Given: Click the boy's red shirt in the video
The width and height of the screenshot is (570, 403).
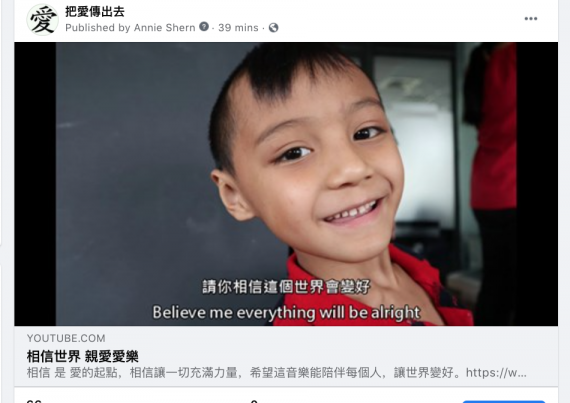Looking at the screenshot, I should click(x=364, y=291).
